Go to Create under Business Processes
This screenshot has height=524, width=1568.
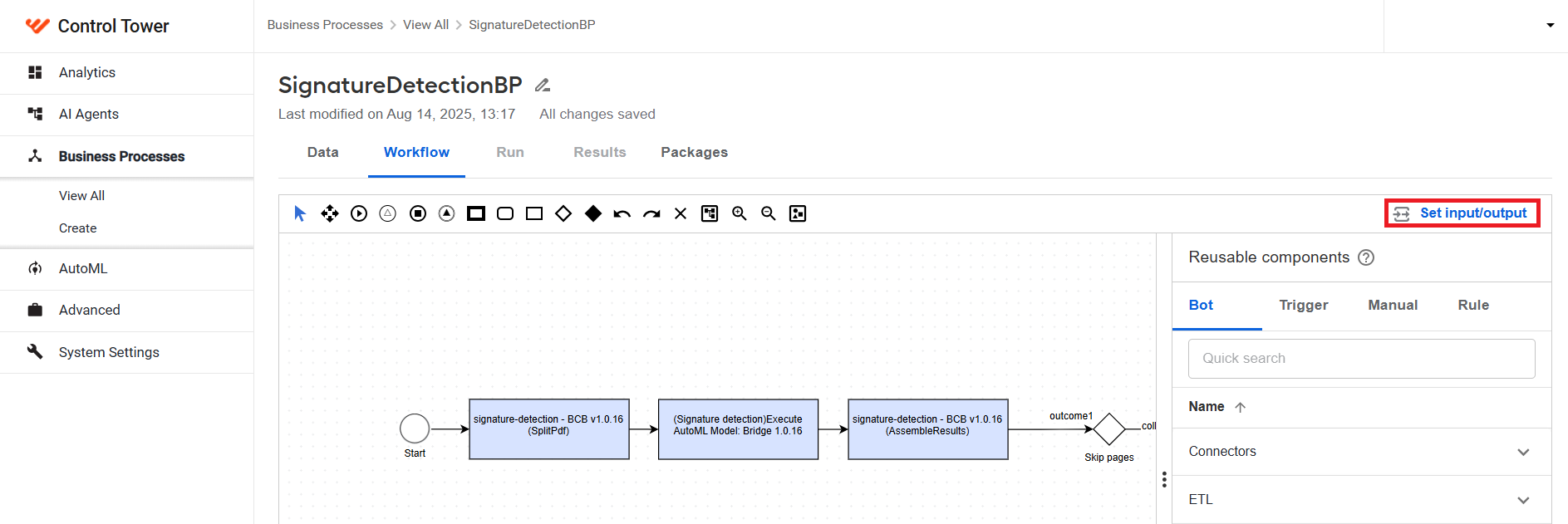click(x=77, y=228)
